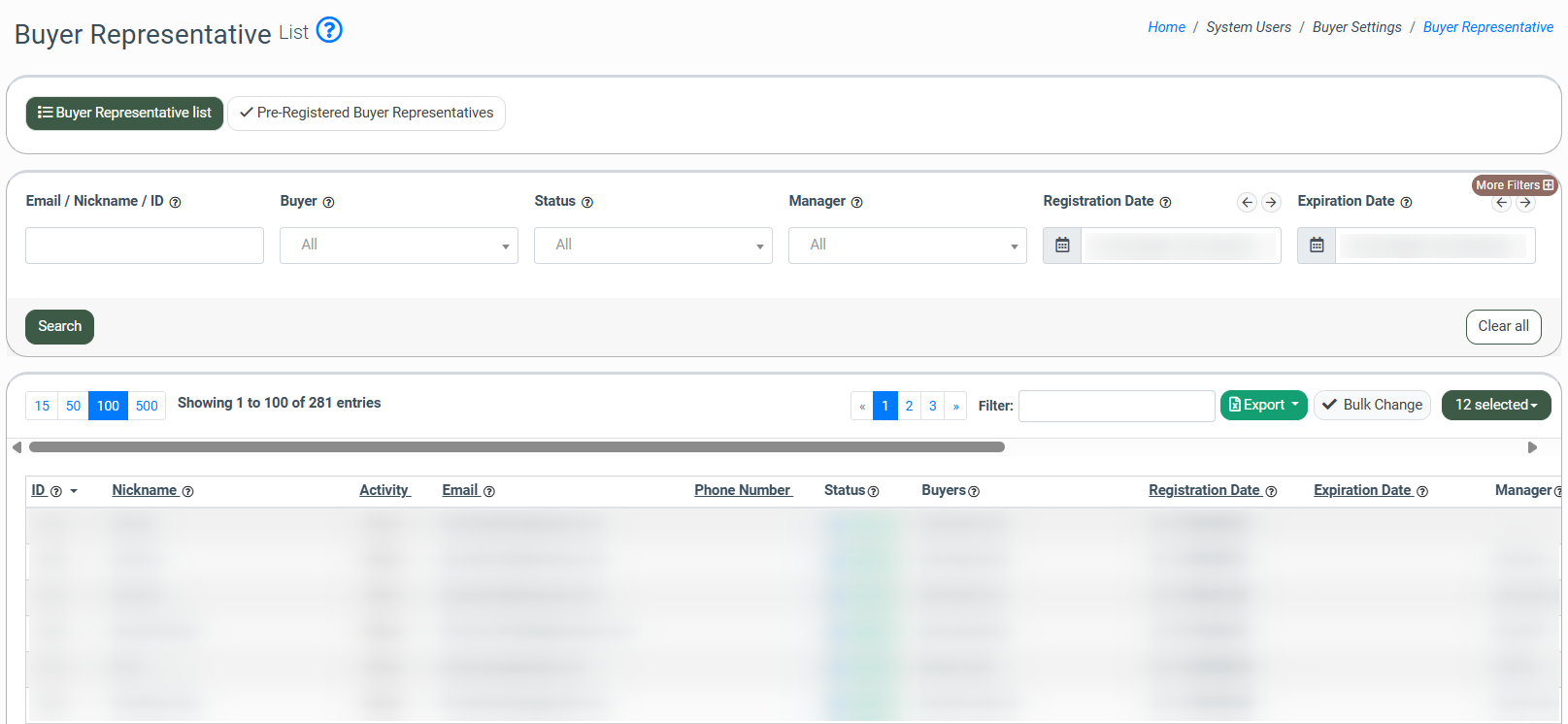This screenshot has height=724, width=1568.
Task: Expand the Status filter dropdown
Action: click(x=652, y=246)
